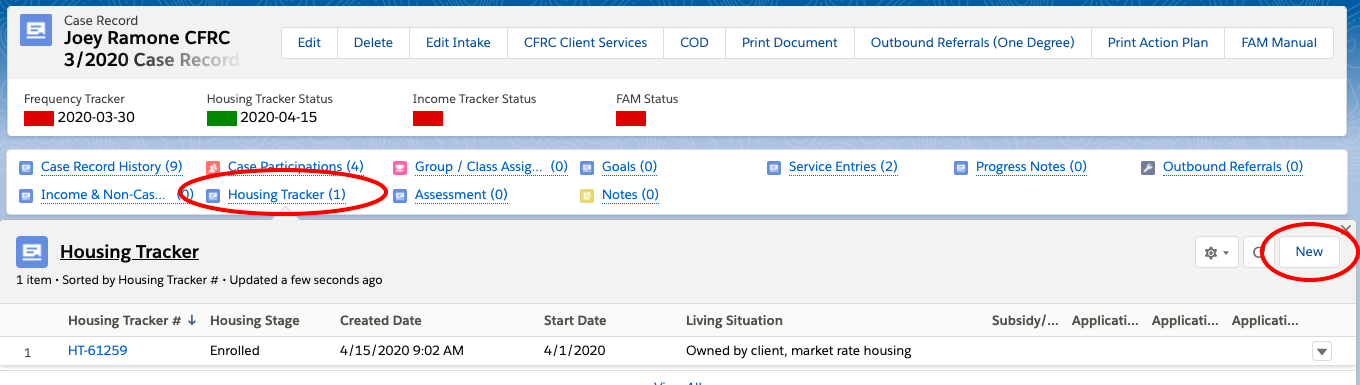
Task: Click the Income & Non-Cash icon
Action: [x=25, y=195]
